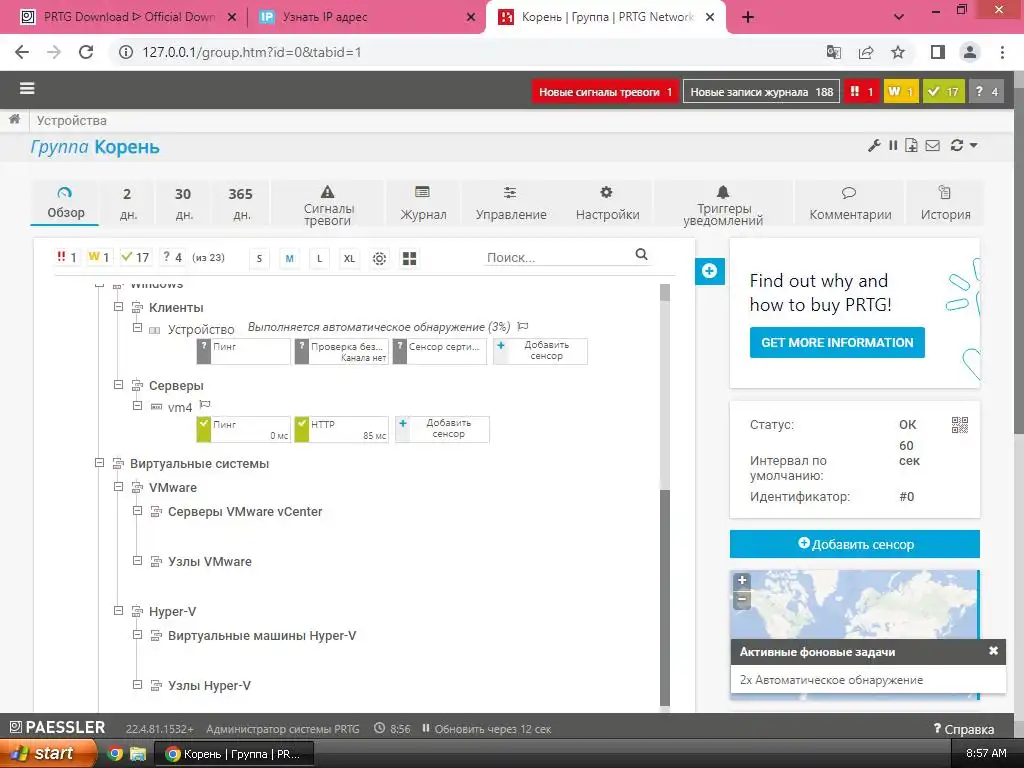
Task: Collapse the Серверы group
Action: point(118,385)
